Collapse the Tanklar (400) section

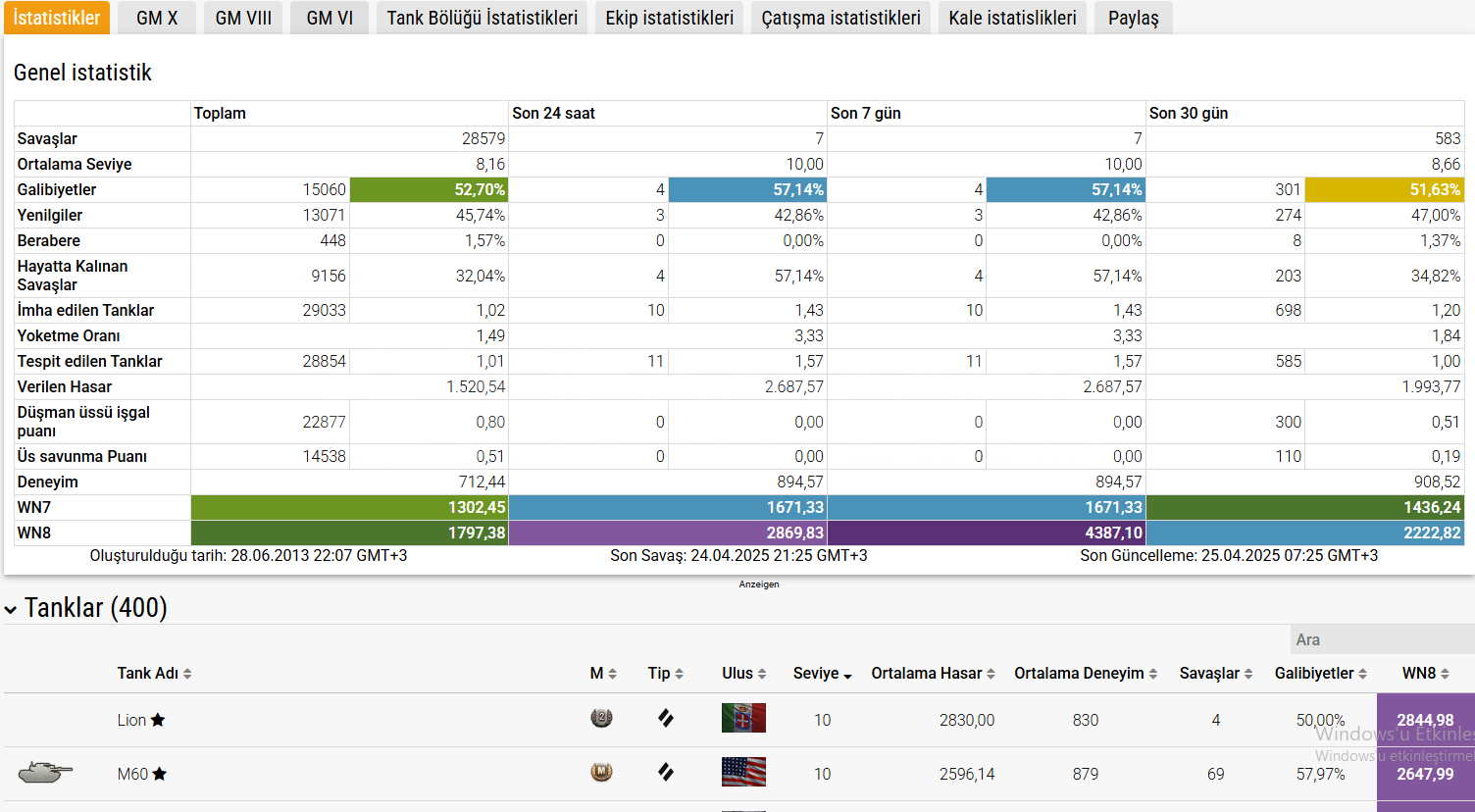[12, 609]
